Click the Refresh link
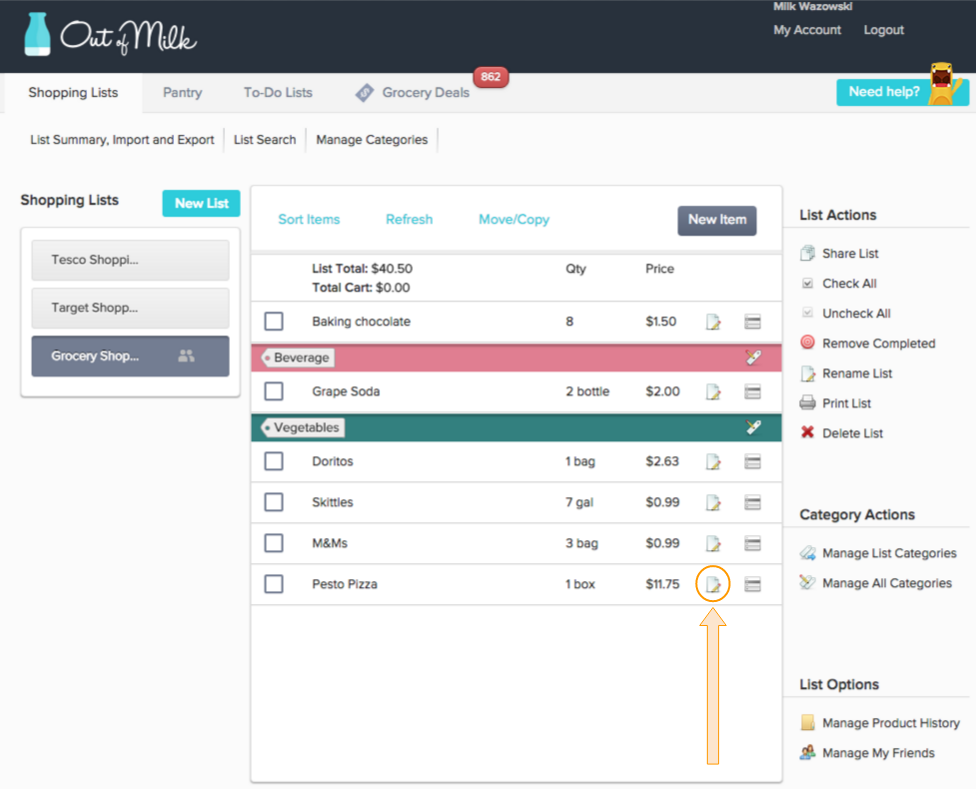Viewport: 976px width, 789px height. point(409,220)
